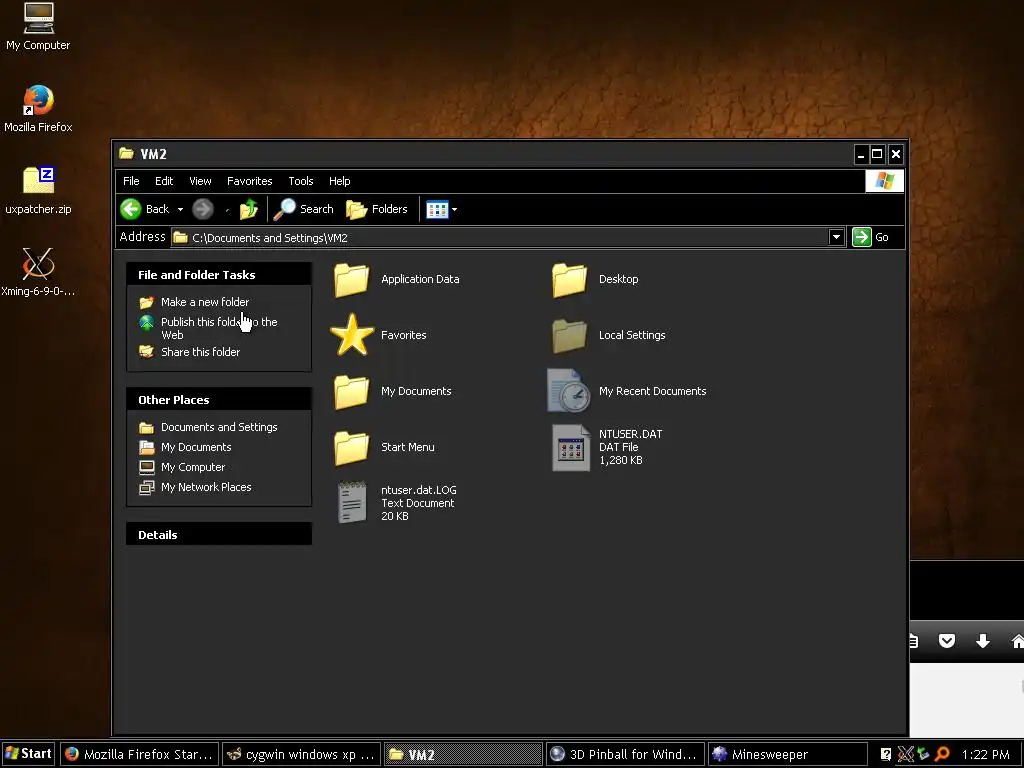
Task: Collapse the Other Places panel header
Action: 219,399
